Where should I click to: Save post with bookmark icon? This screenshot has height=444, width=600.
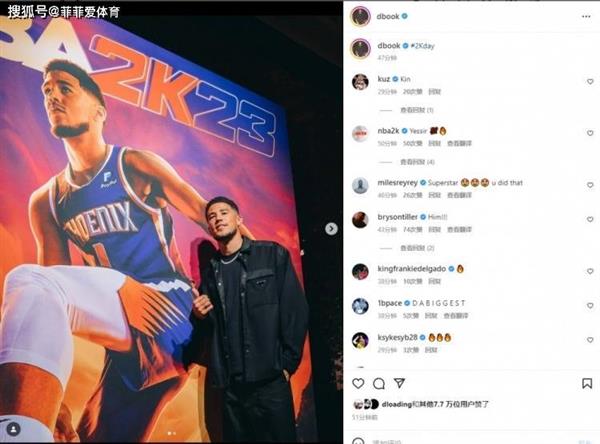pyautogui.click(x=587, y=383)
